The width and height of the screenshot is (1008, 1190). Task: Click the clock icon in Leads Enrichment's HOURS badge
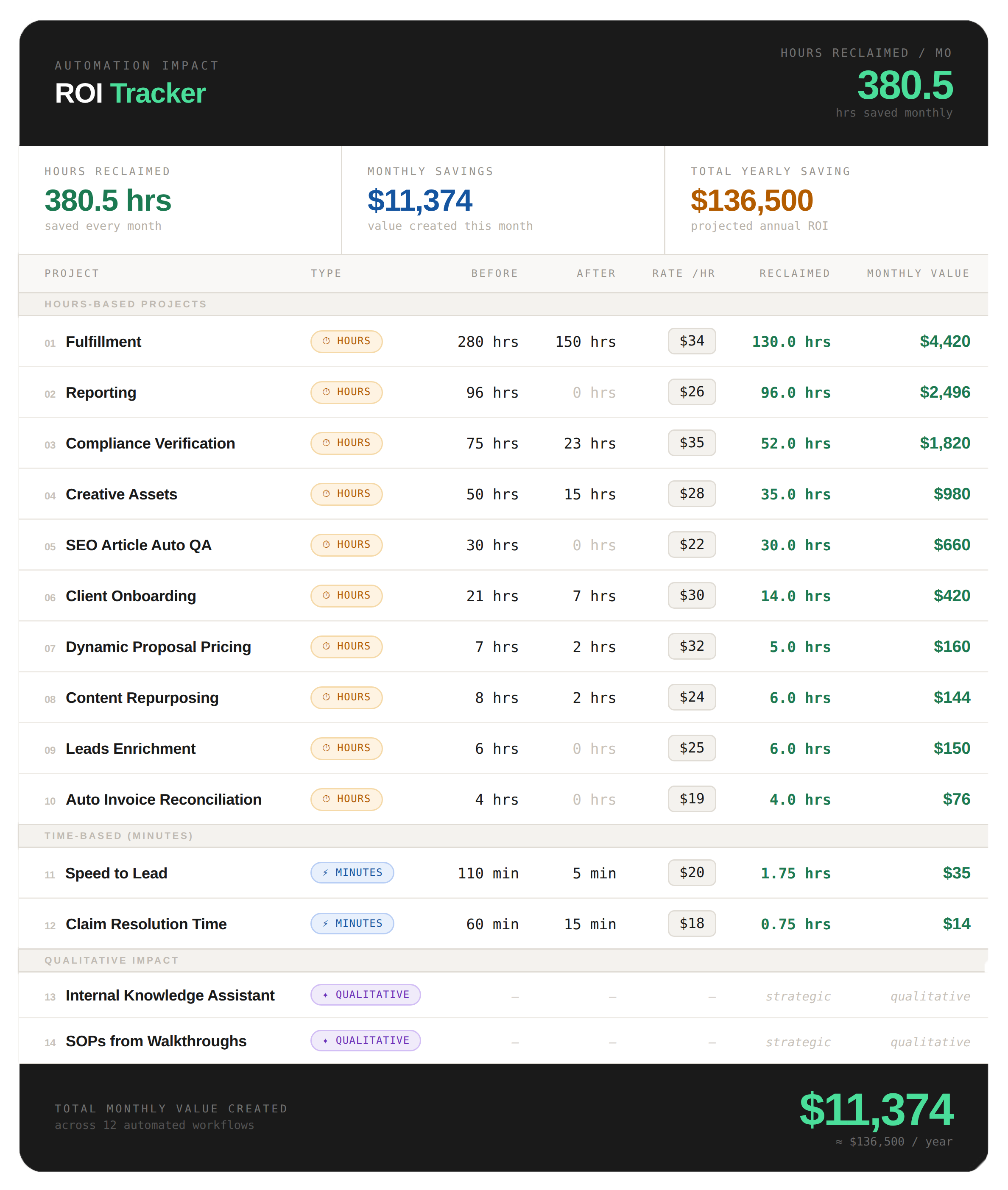coord(326,748)
